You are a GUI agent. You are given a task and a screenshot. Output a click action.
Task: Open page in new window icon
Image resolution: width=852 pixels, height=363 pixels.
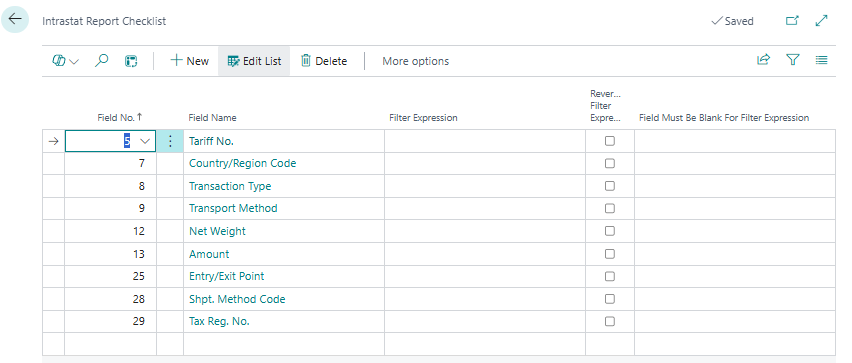[x=793, y=21]
